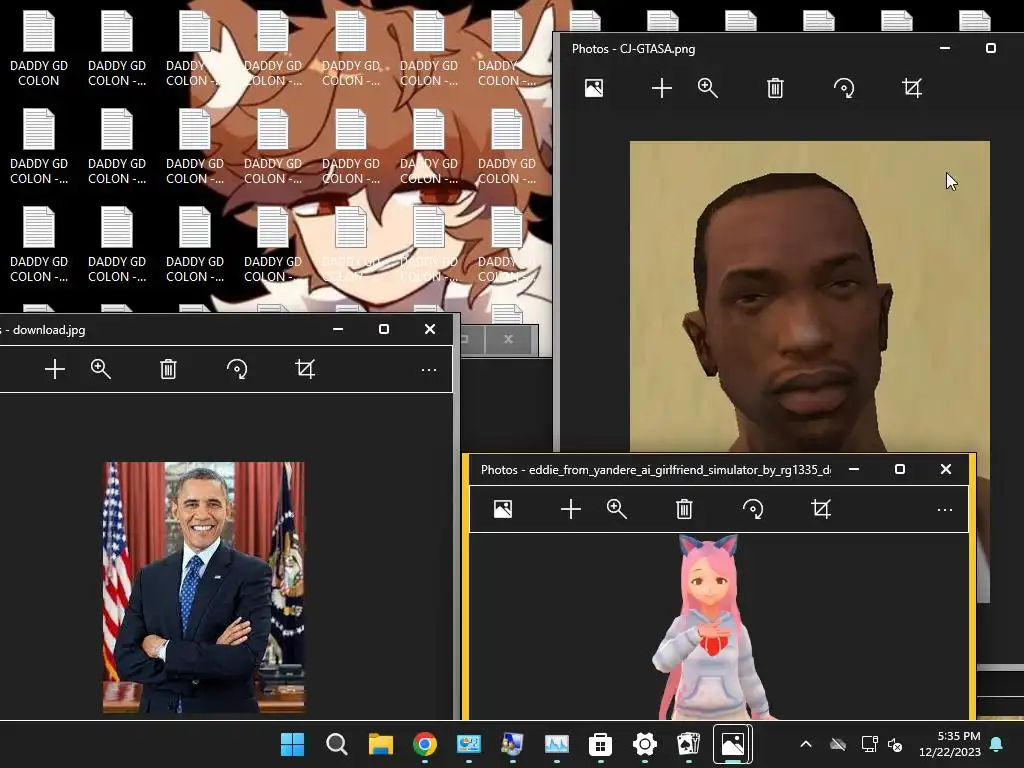The image size is (1024, 768).
Task: Rotate the CJ-GTASA.png photo
Action: coord(844,88)
